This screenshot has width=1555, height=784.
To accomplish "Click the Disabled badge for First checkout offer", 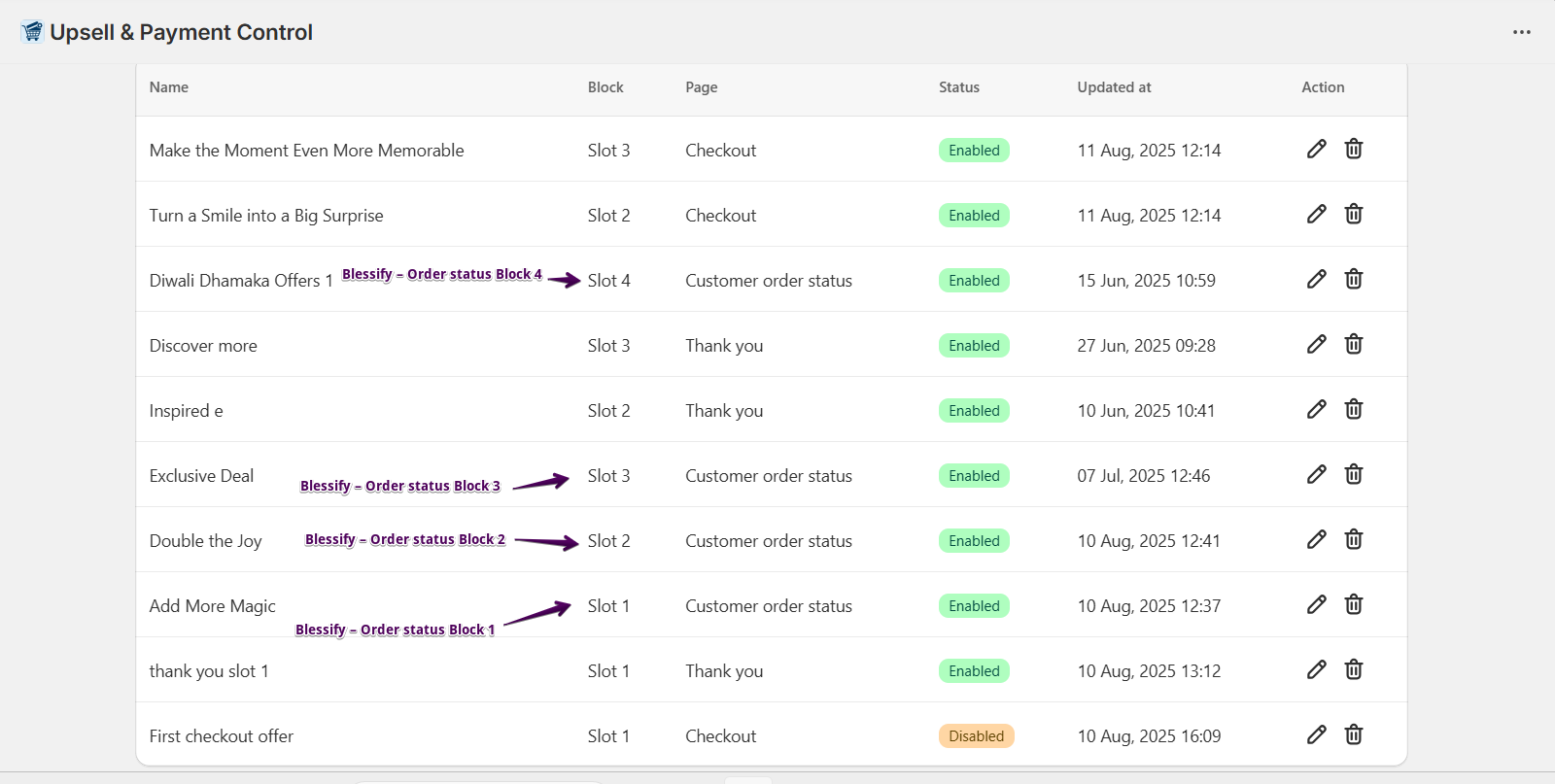I will point(976,736).
